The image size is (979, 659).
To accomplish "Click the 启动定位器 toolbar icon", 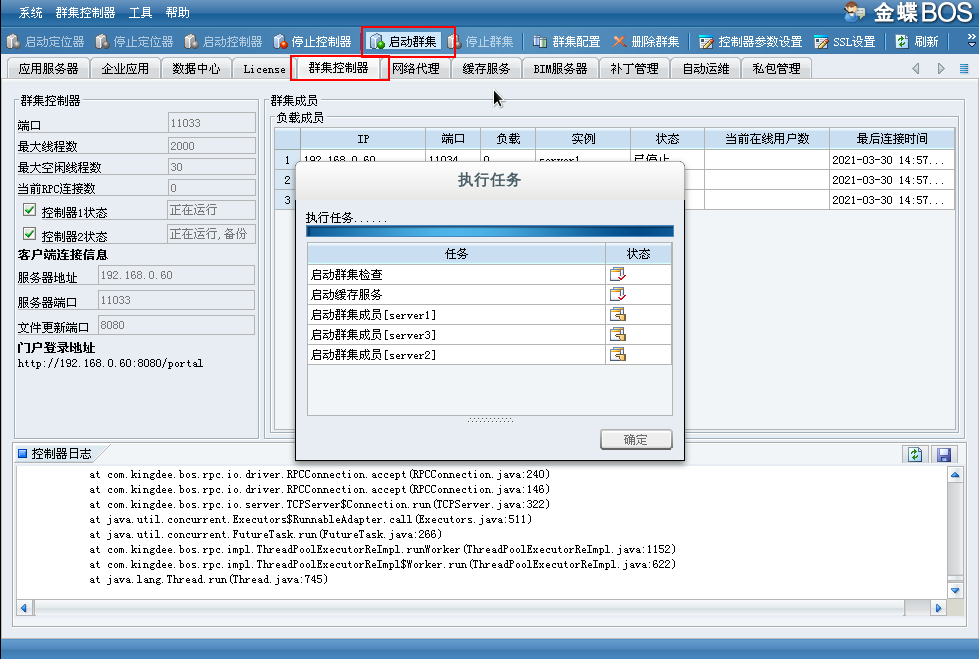I will (13, 41).
